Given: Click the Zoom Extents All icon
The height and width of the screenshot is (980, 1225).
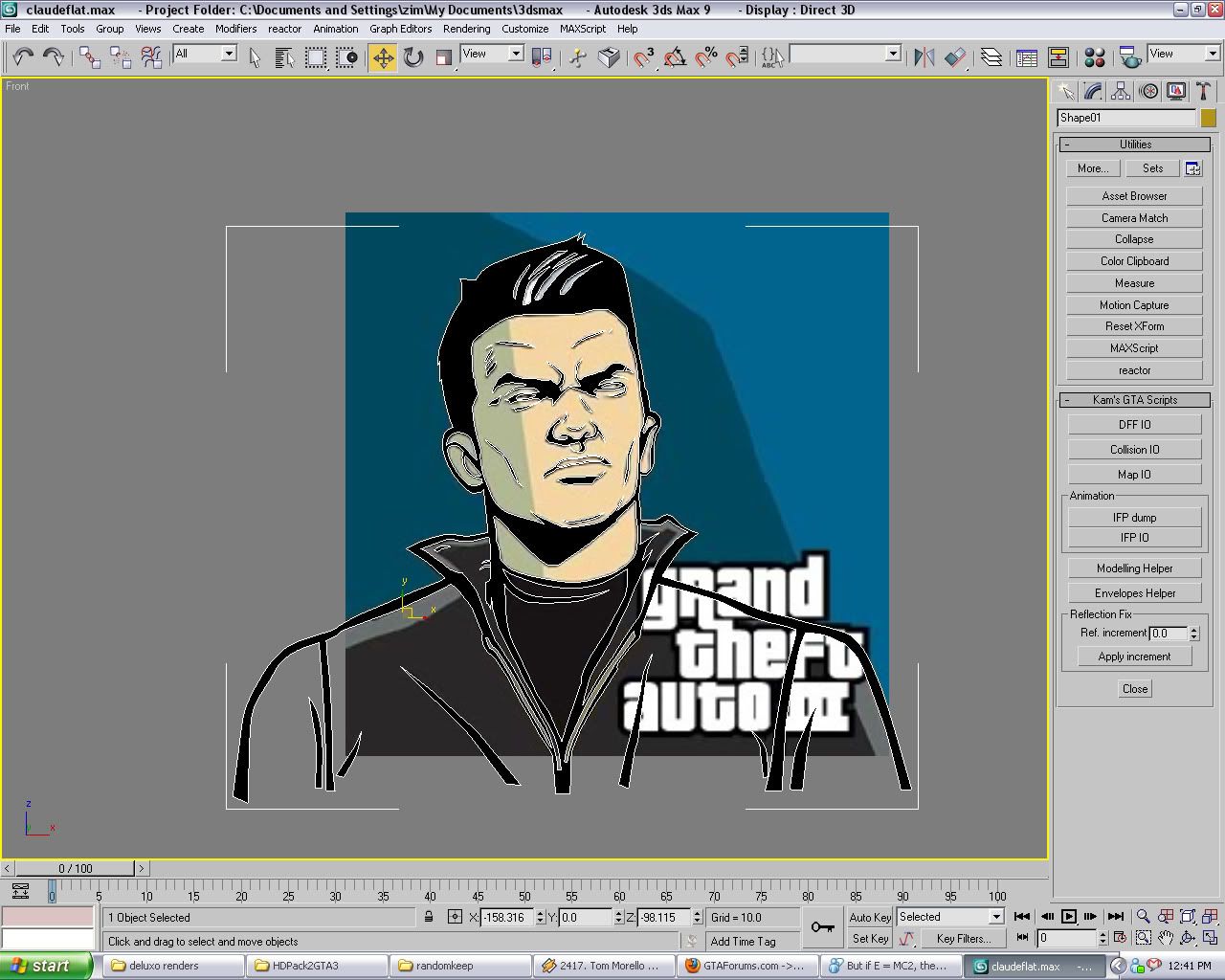Looking at the screenshot, I should pyautogui.click(x=1210, y=917).
